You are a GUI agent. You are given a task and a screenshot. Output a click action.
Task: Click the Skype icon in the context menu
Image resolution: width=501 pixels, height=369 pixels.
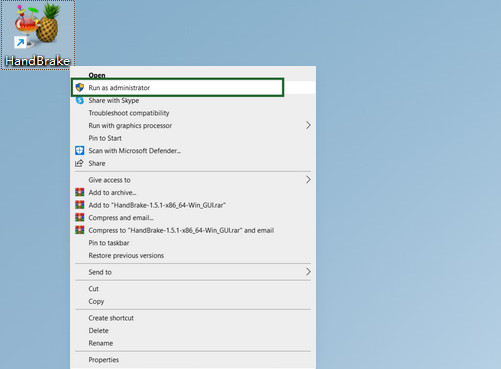coord(80,100)
